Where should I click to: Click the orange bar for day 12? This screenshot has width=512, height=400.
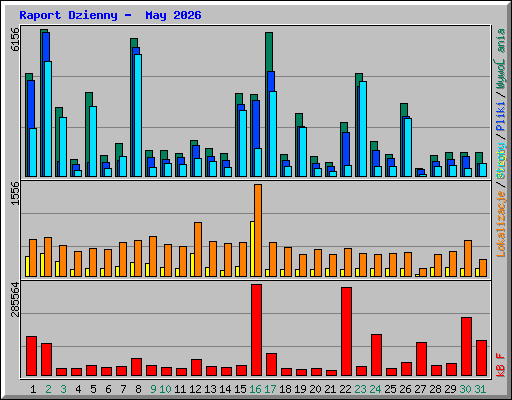coord(198,249)
